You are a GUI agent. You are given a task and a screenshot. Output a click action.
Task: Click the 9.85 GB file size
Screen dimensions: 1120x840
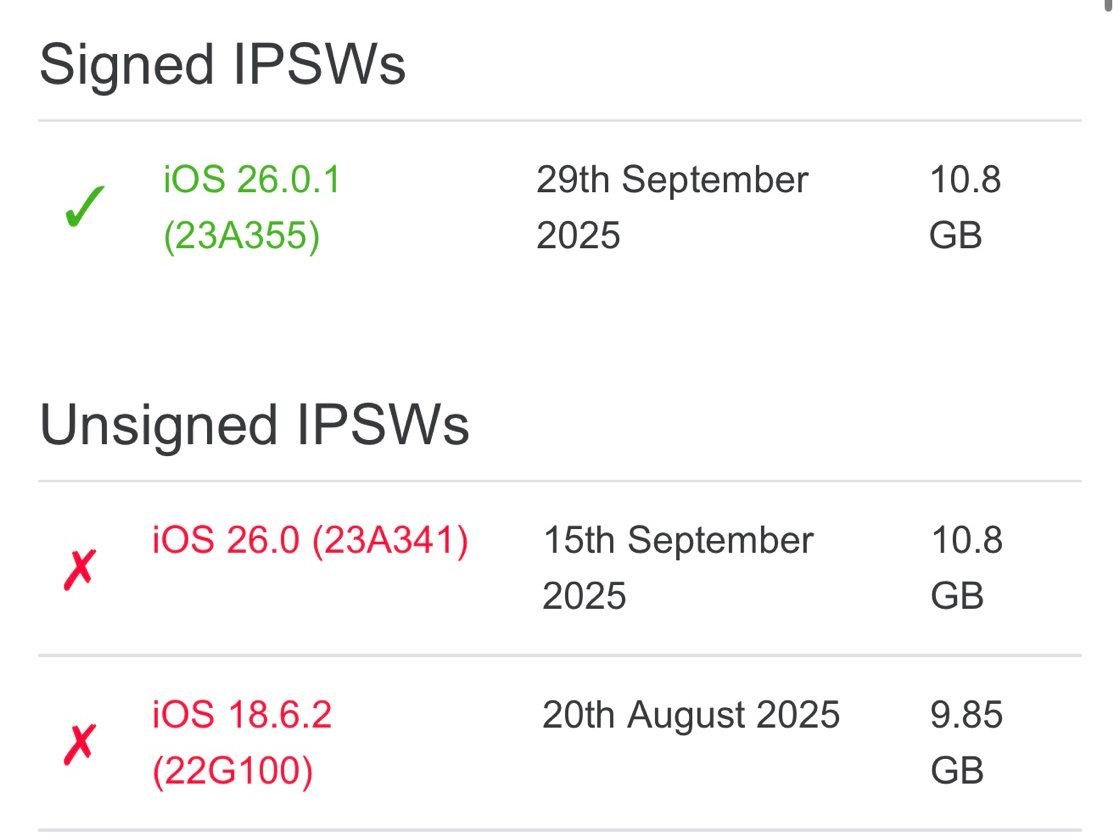(966, 743)
